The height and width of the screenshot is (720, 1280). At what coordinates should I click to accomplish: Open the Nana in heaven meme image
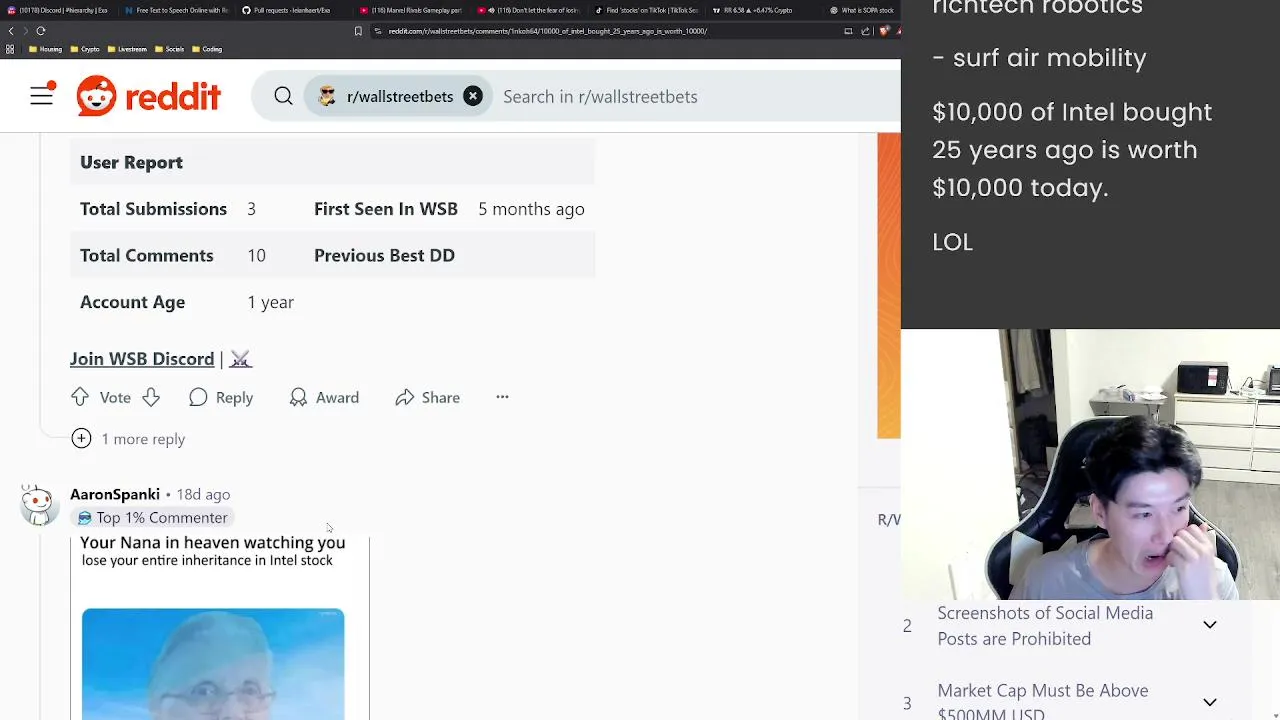click(x=213, y=663)
